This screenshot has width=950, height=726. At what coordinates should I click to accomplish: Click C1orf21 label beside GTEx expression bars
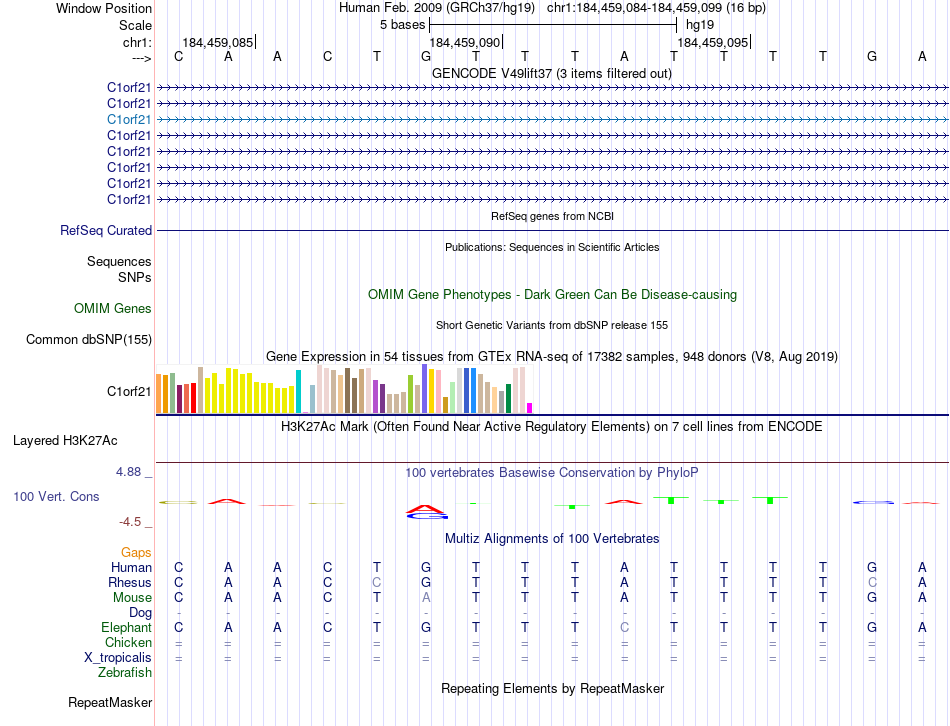pos(128,391)
